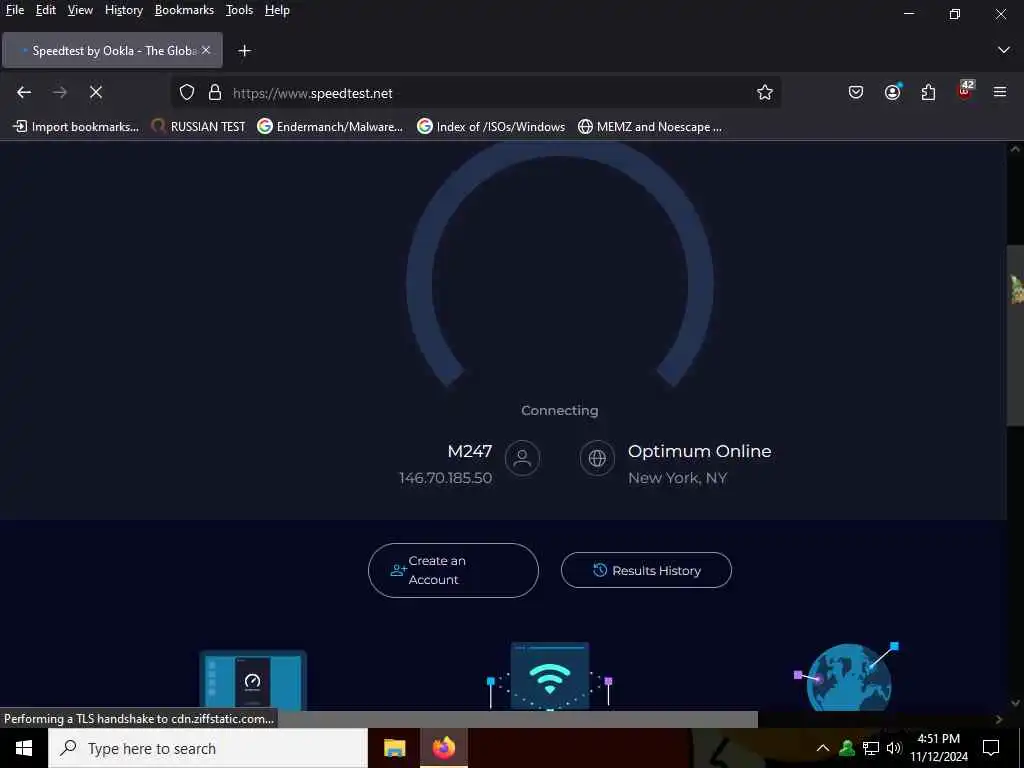The width and height of the screenshot is (1024, 768).
Task: Open the Endermanch/Malware bookmark
Action: pos(330,127)
